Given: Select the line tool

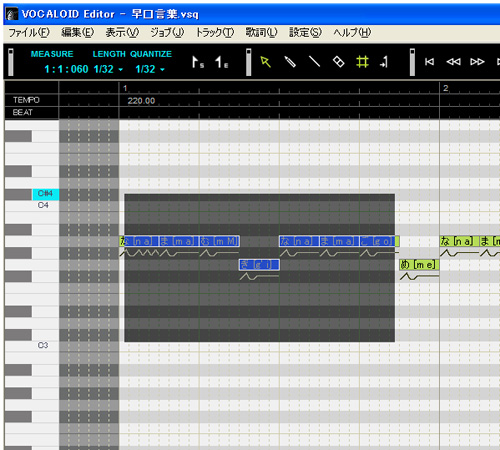Looking at the screenshot, I should click(x=314, y=62).
